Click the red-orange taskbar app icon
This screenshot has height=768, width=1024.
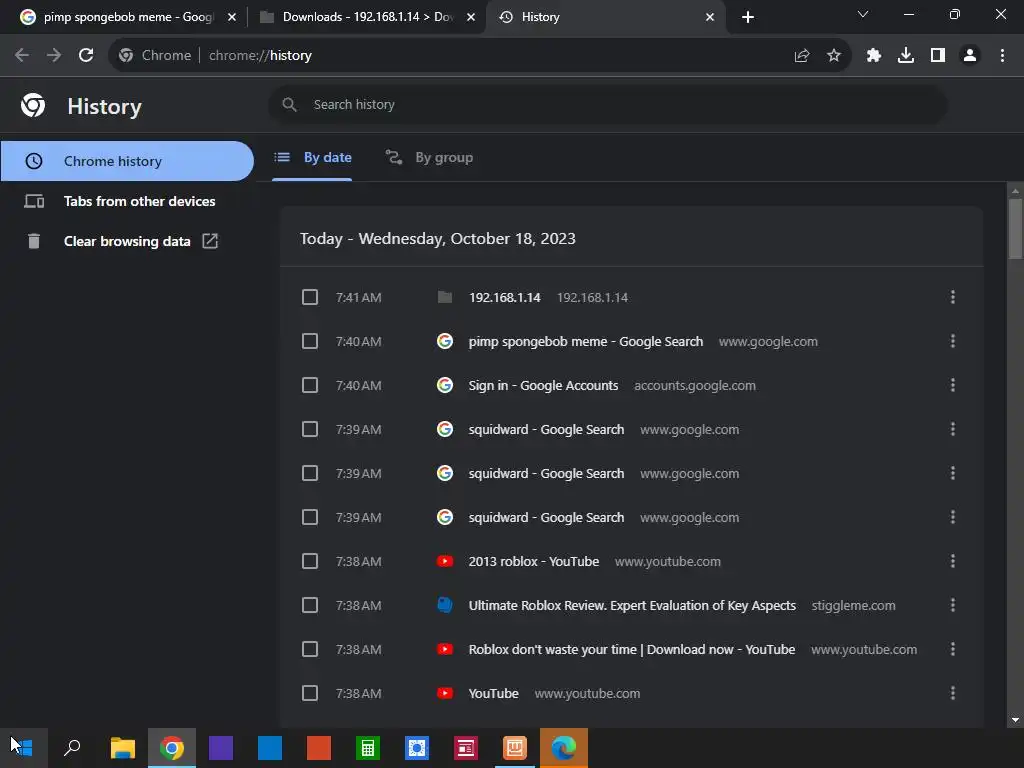[319, 748]
